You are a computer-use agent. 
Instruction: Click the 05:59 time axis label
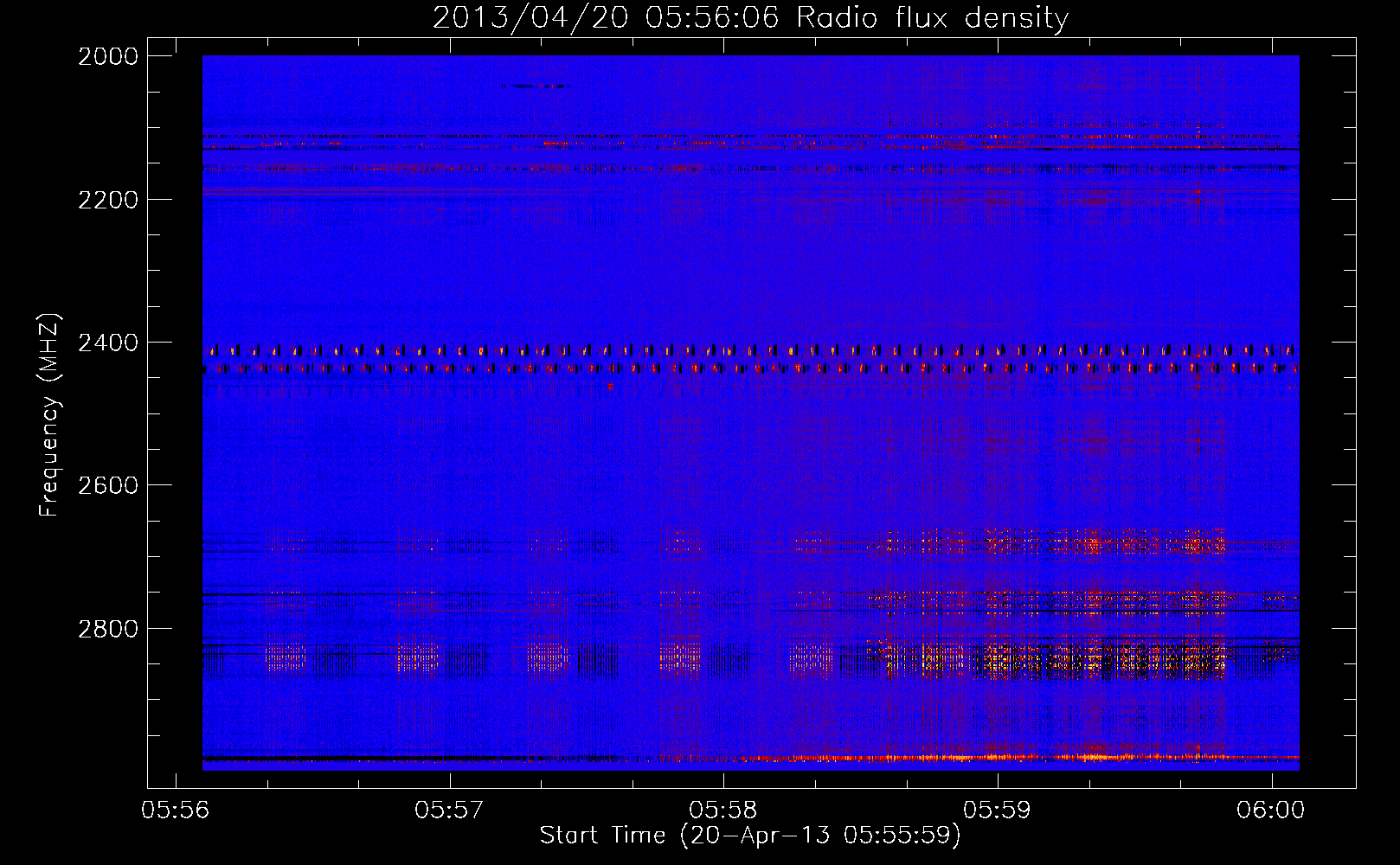pos(998,810)
